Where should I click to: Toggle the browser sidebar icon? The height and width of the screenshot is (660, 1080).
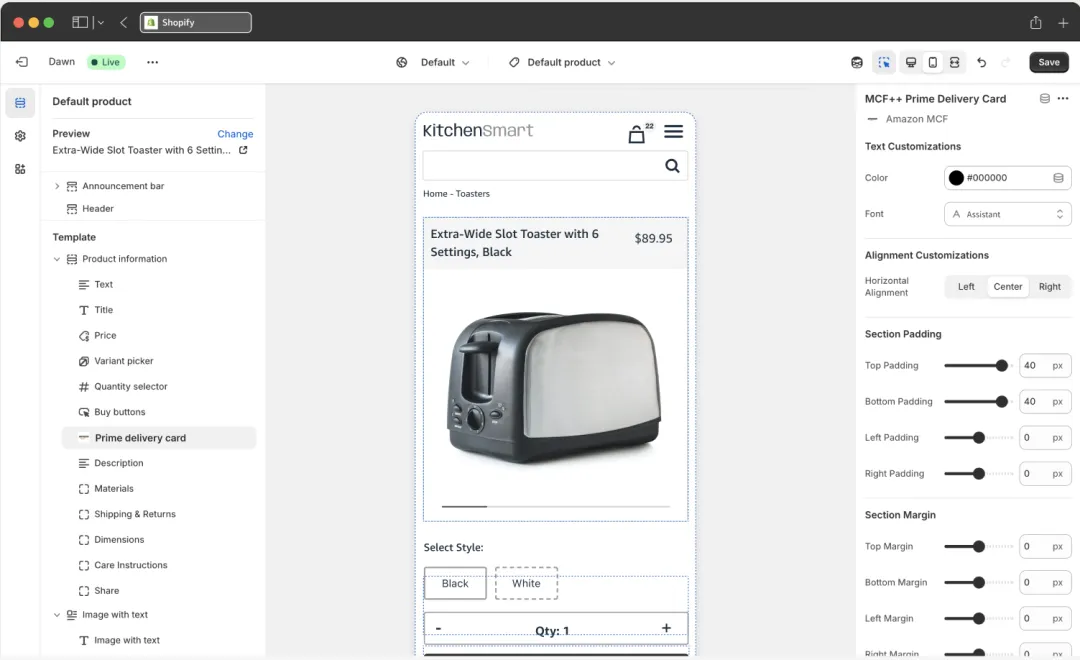click(x=80, y=22)
